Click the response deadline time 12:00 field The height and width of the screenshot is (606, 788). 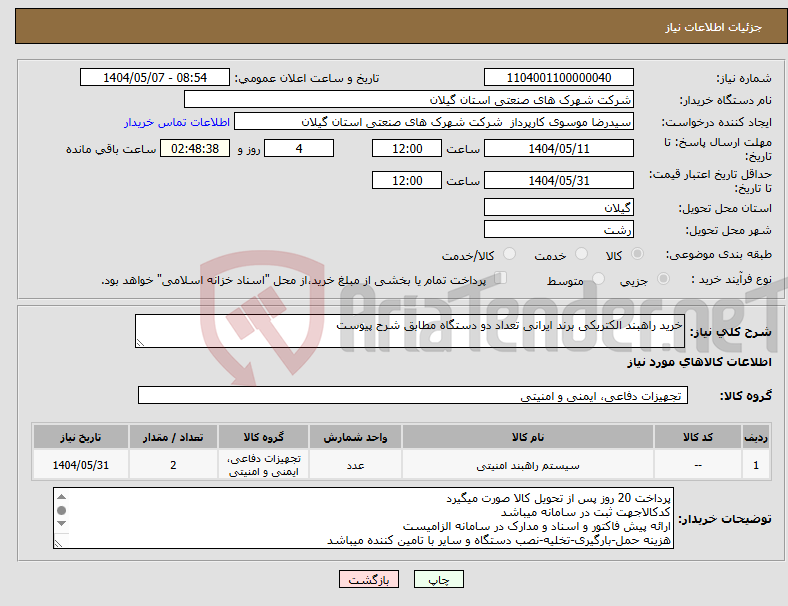(x=407, y=148)
